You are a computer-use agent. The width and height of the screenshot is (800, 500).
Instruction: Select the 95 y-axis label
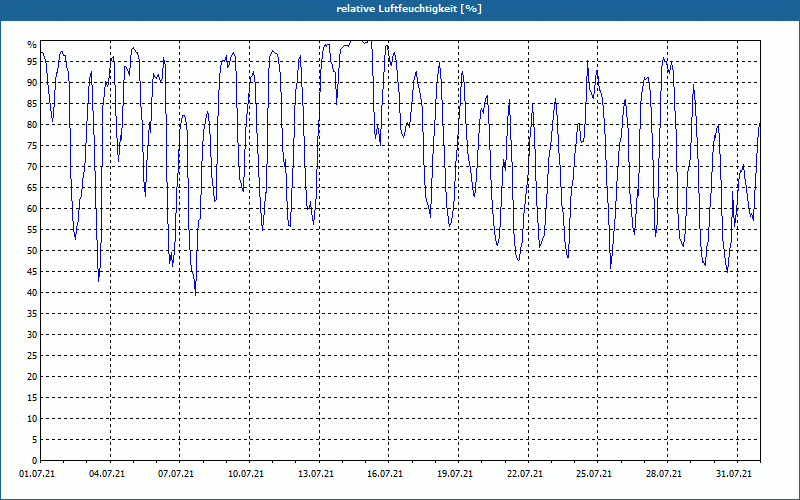[32, 62]
